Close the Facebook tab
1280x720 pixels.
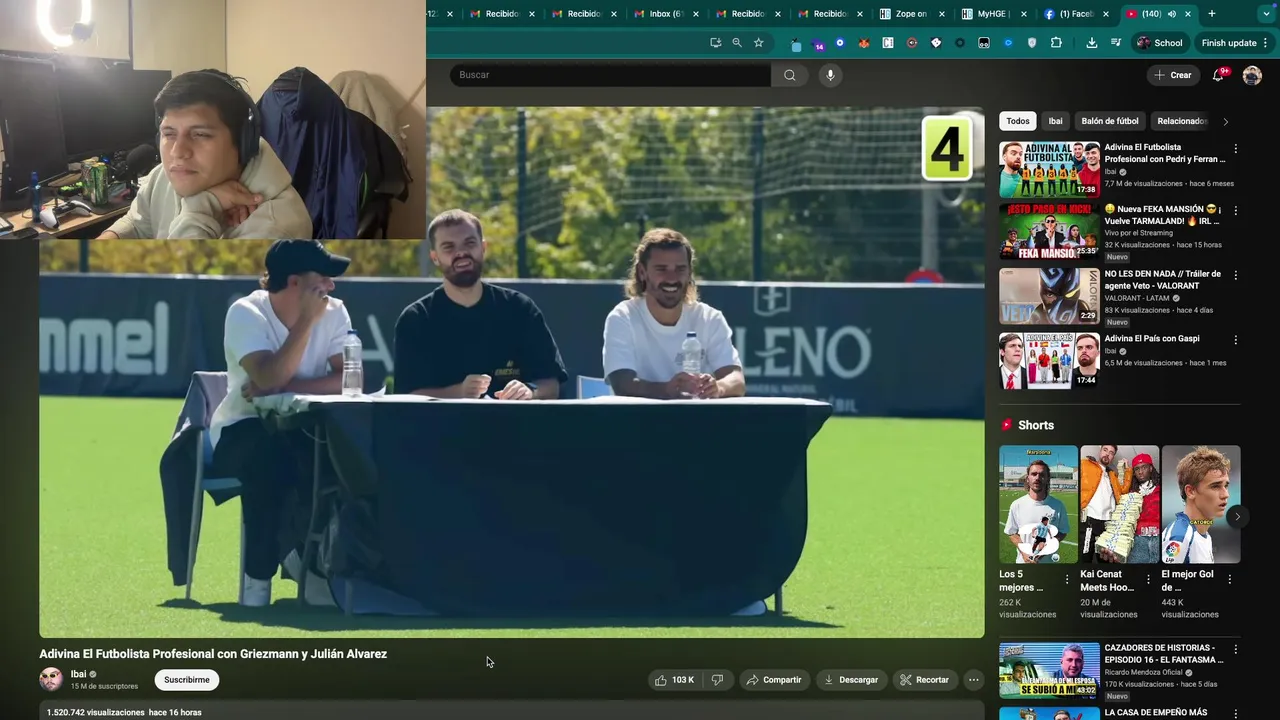1106,14
